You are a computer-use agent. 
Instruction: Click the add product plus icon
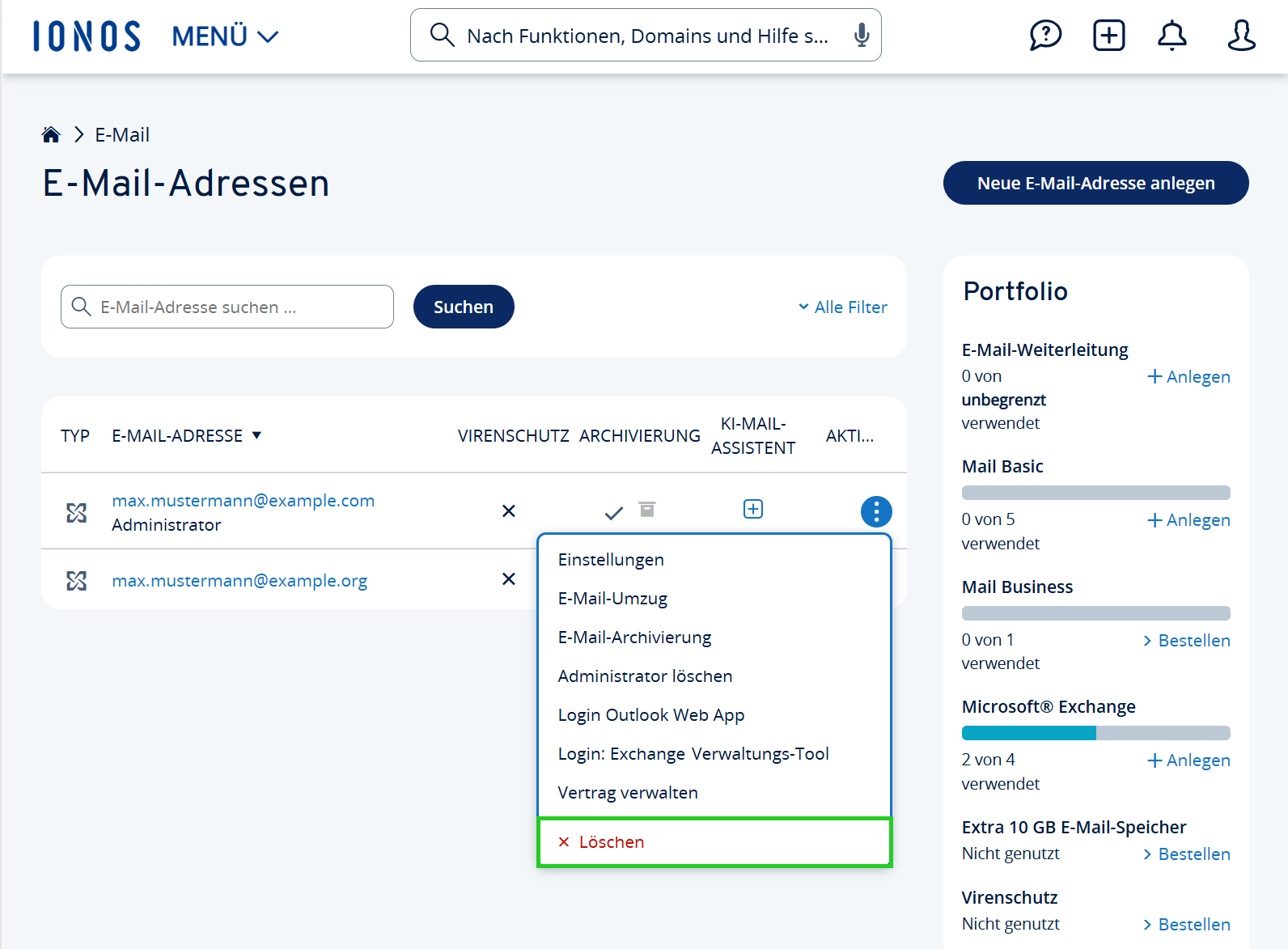point(1108,36)
